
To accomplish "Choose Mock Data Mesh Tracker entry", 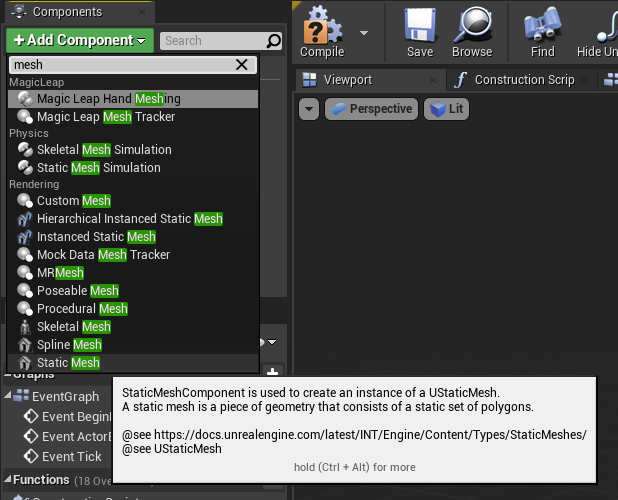I will 133,255.
